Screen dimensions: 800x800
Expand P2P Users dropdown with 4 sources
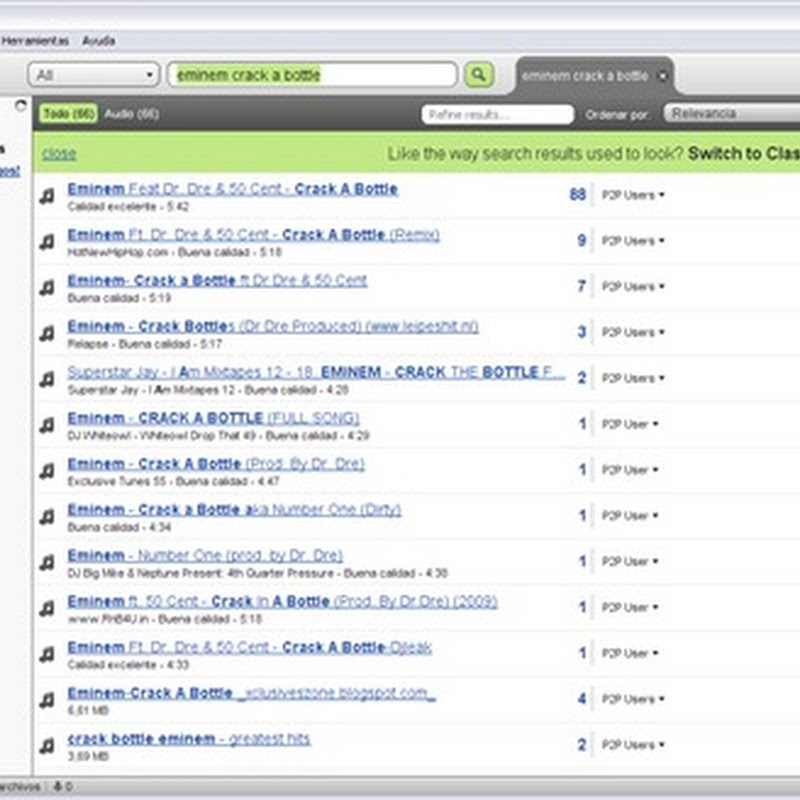pos(633,699)
